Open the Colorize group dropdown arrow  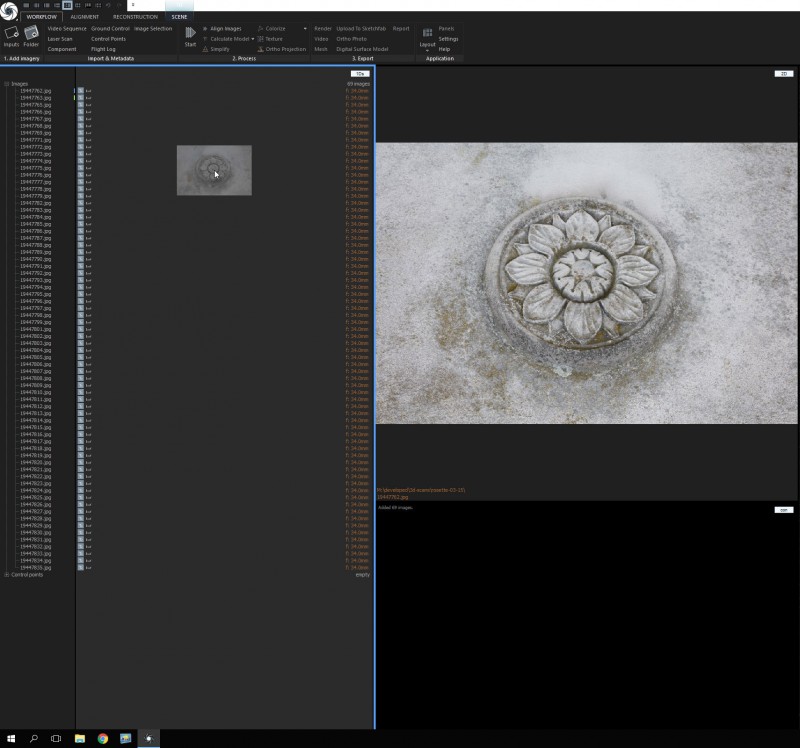coord(305,29)
